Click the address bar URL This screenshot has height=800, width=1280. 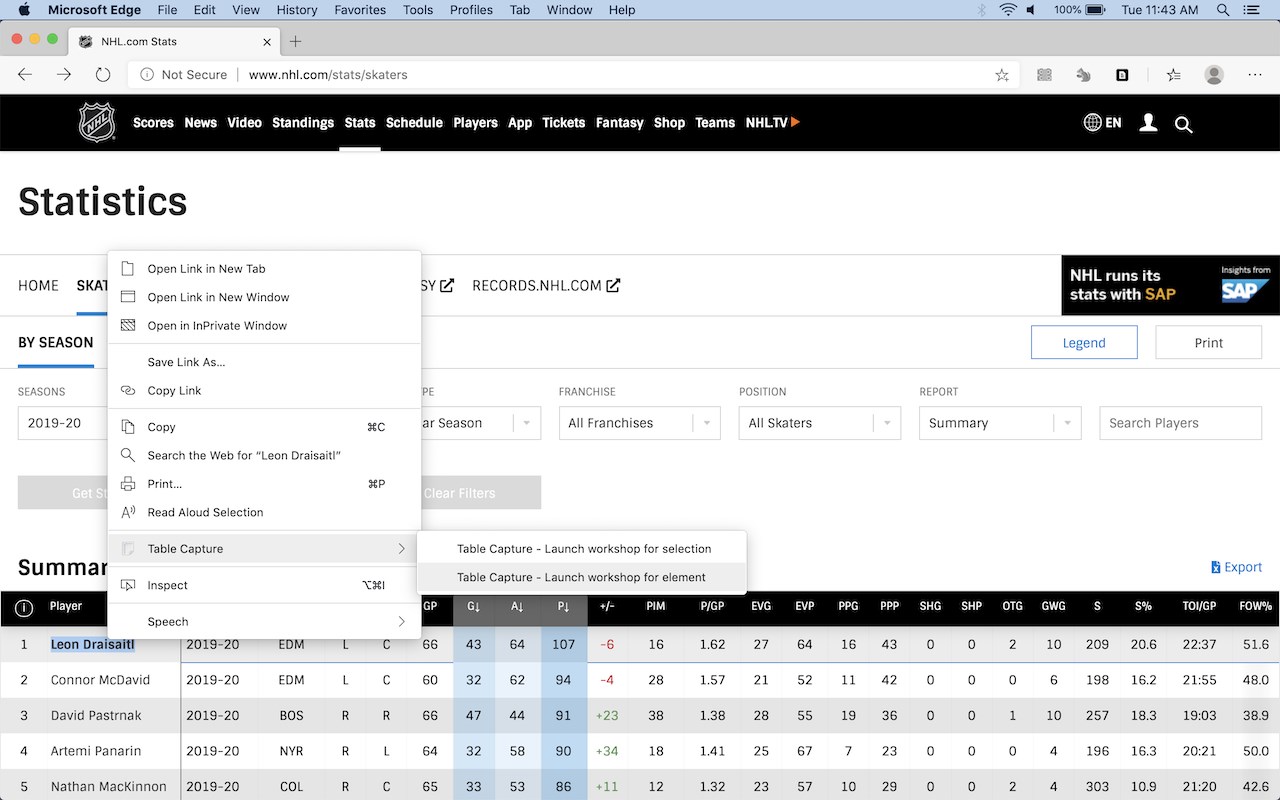point(328,75)
